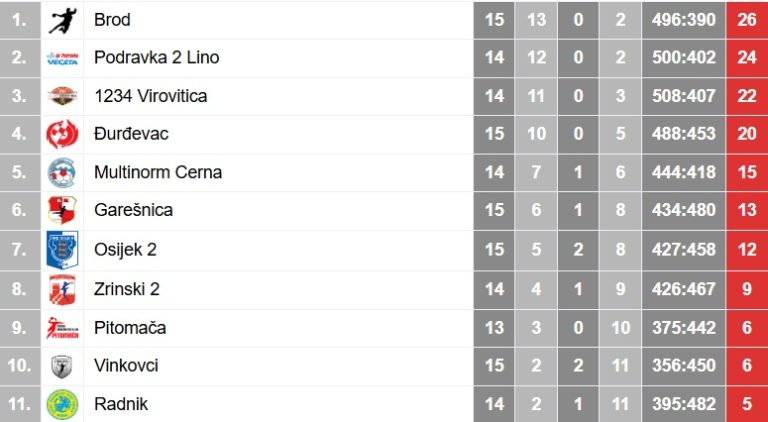Viewport: 768px width, 422px height.
Task: Open the Podravka 2 Lino team link
Action: [x=157, y=58]
